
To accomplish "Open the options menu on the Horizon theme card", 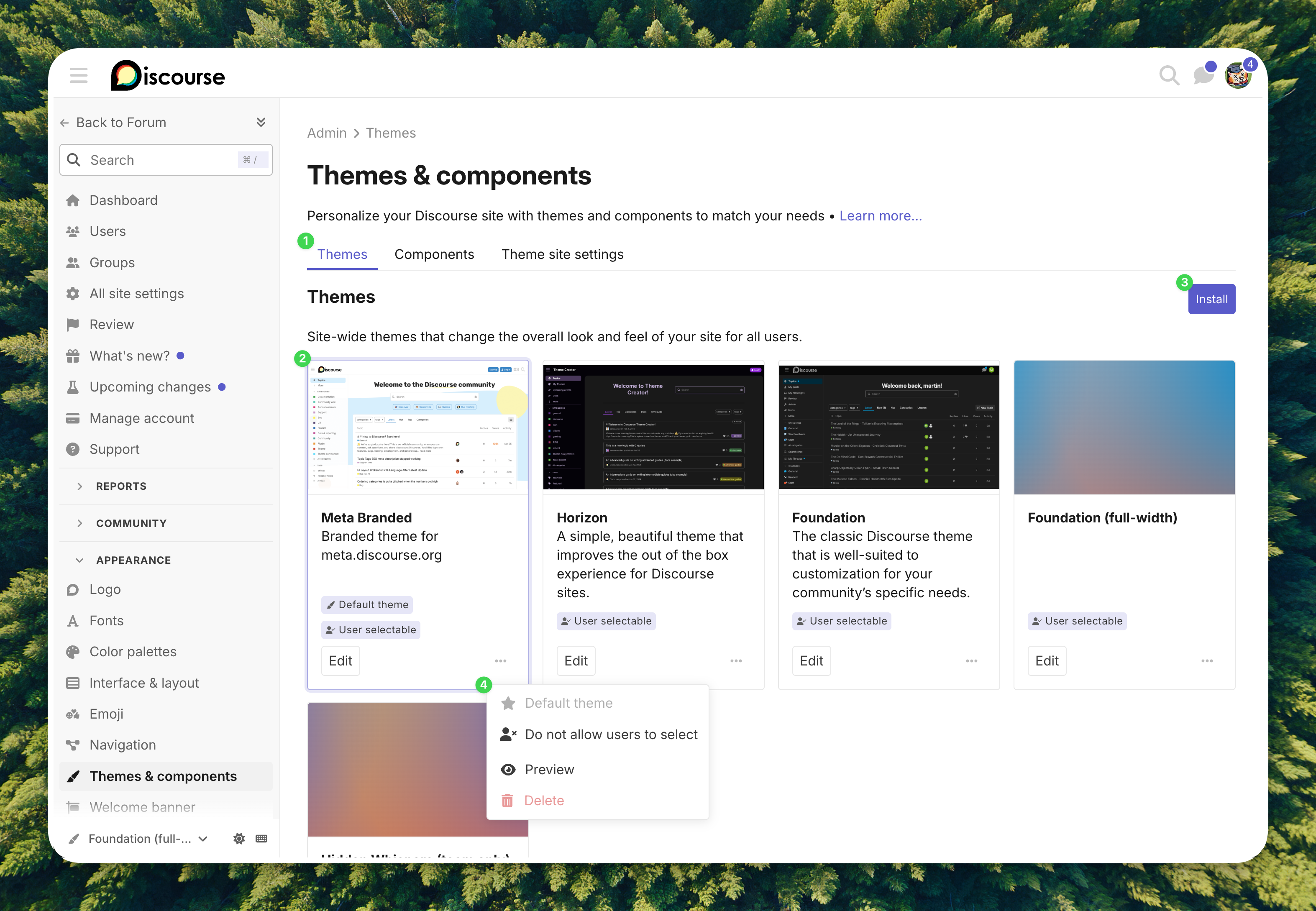I will (736, 660).
